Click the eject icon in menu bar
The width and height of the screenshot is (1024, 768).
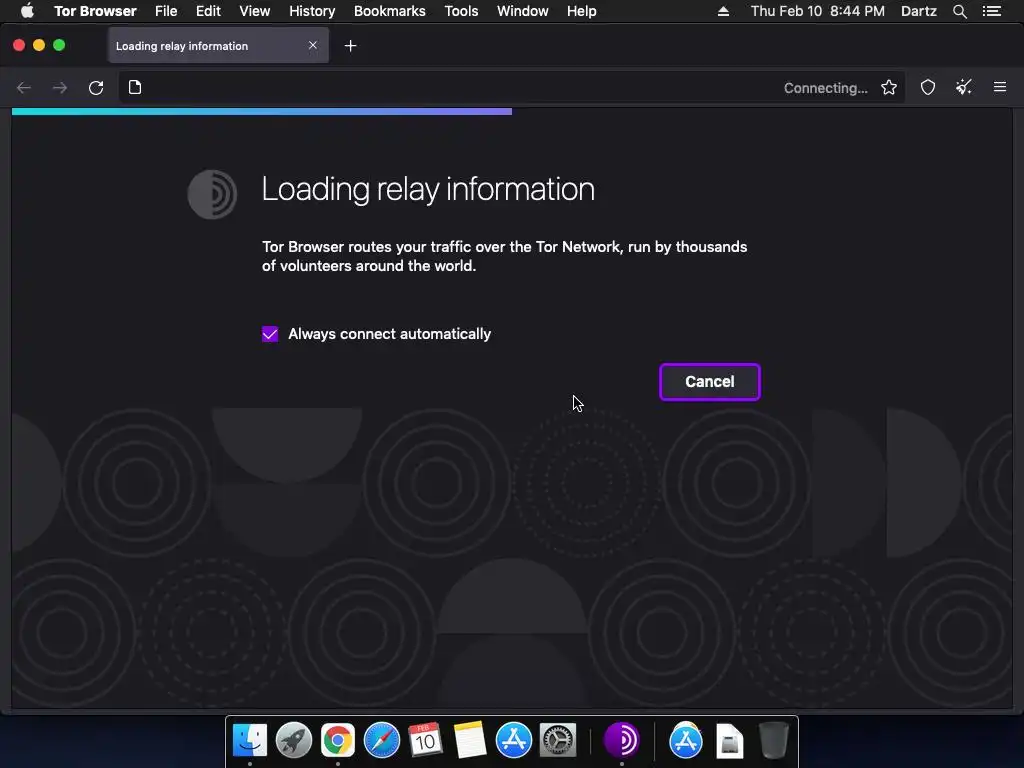tap(723, 11)
